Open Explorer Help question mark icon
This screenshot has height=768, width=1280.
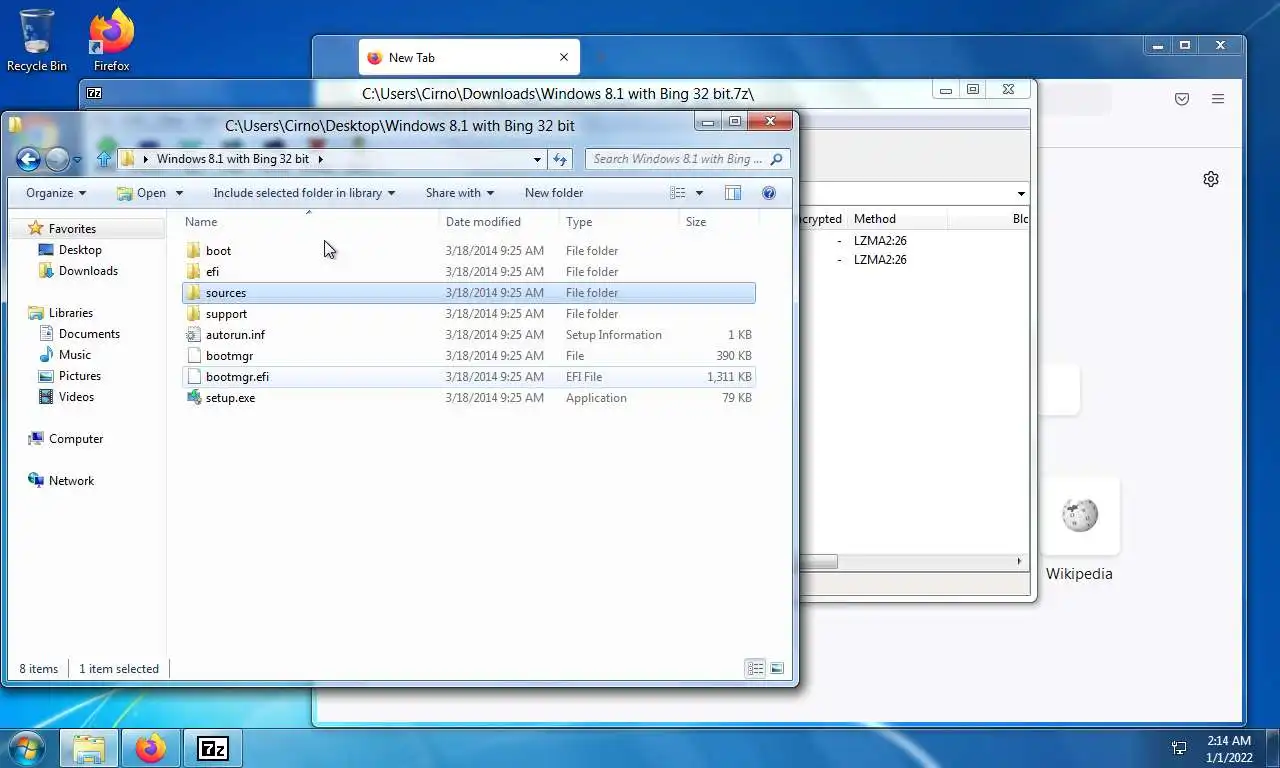pyautogui.click(x=769, y=193)
